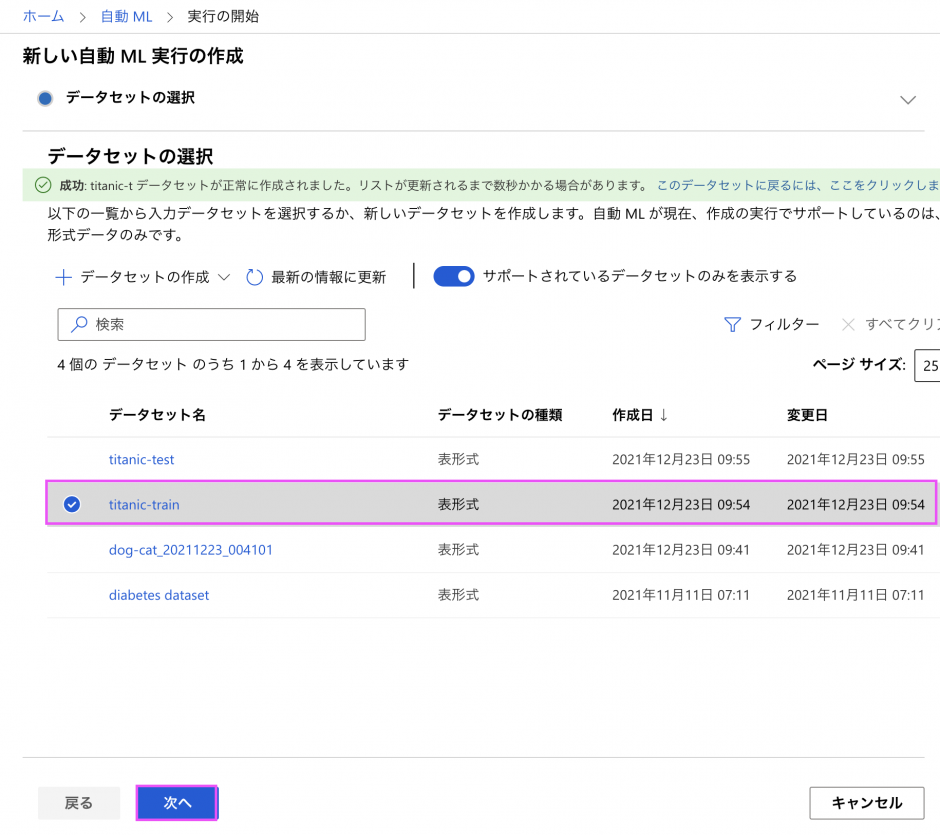Click 作成日 09:55 cell of titanic-test
The width and height of the screenshot is (940, 835).
(681, 460)
